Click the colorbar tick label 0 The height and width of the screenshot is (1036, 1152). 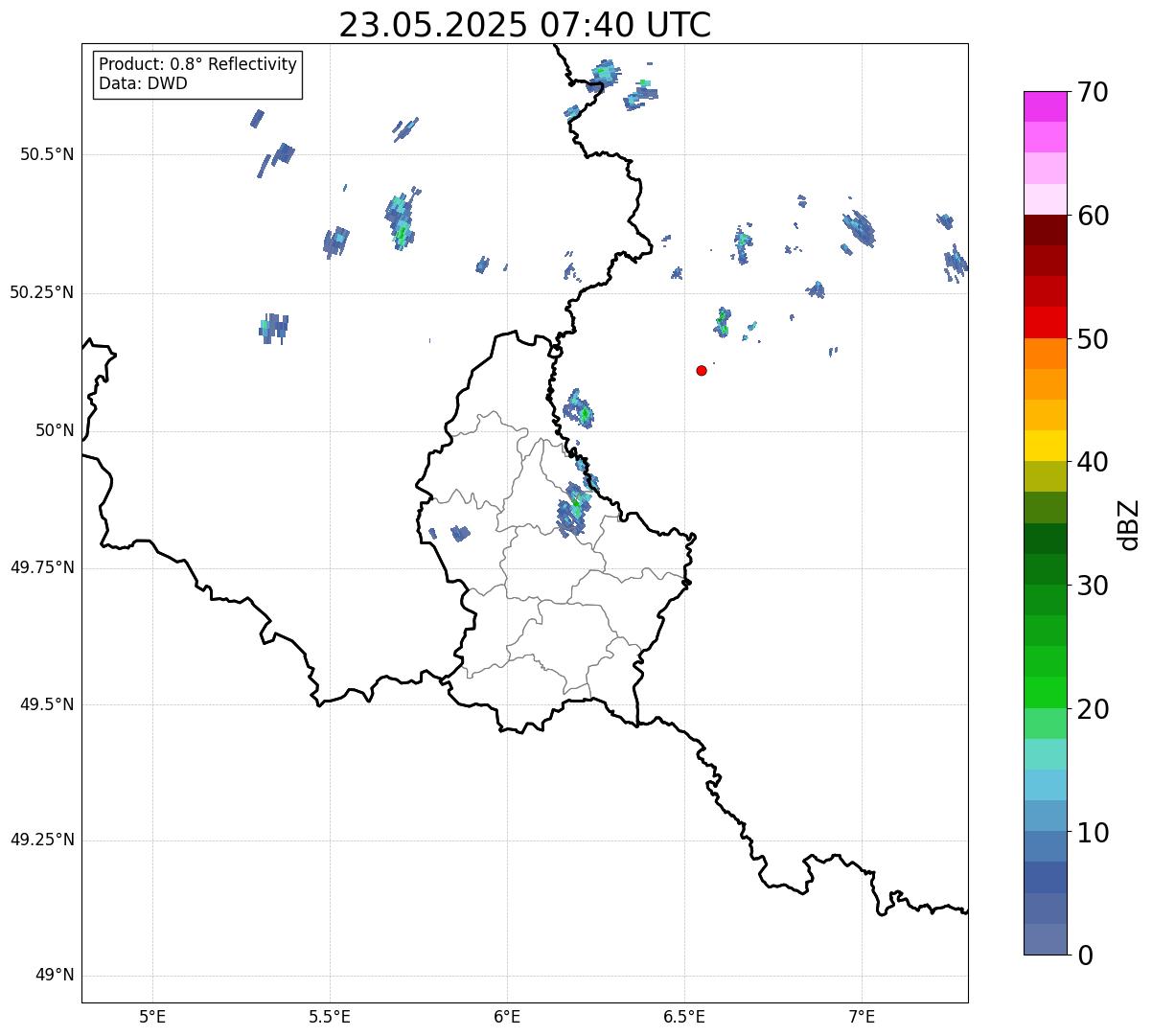click(x=1085, y=955)
